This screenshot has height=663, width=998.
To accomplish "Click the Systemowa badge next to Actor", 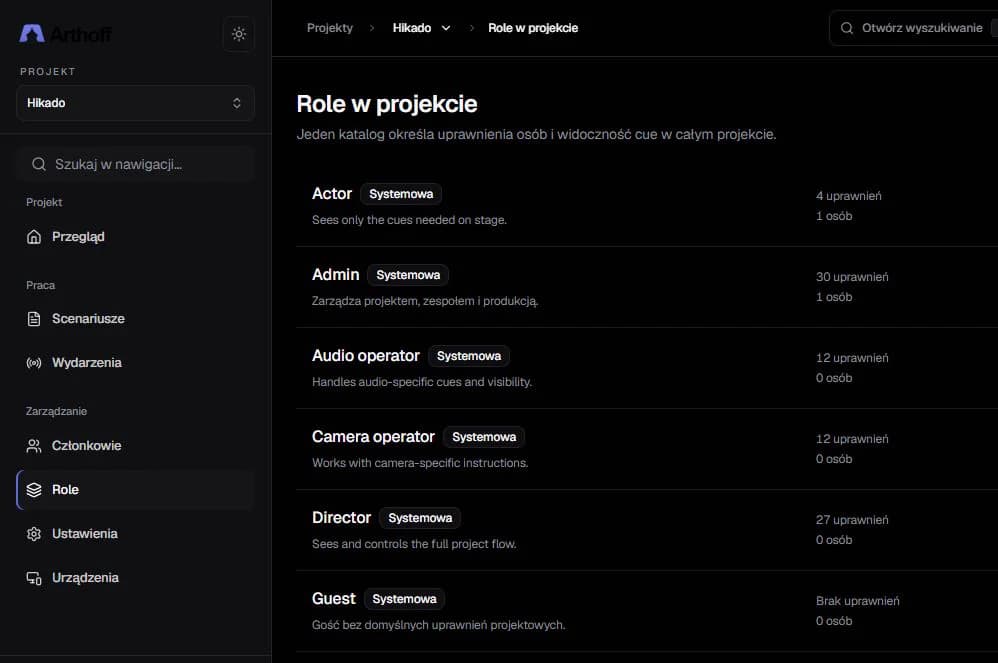I will pos(401,194).
